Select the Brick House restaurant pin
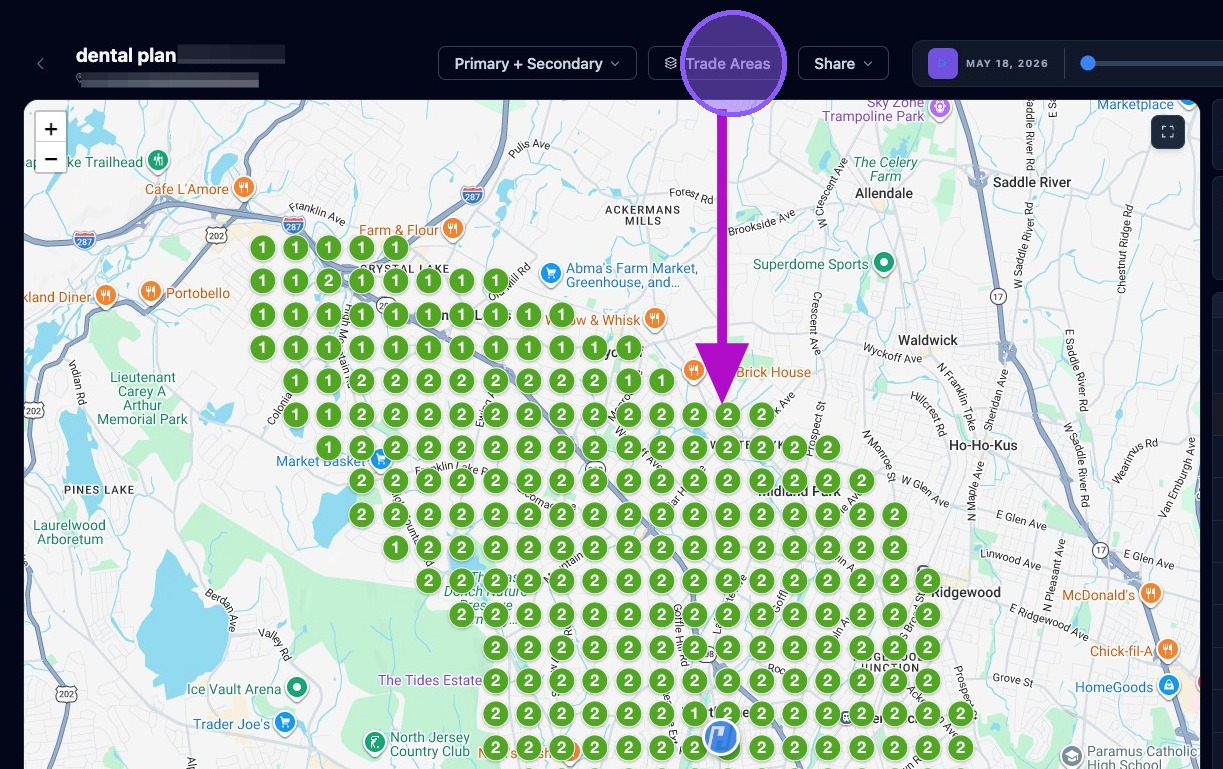 (x=693, y=371)
